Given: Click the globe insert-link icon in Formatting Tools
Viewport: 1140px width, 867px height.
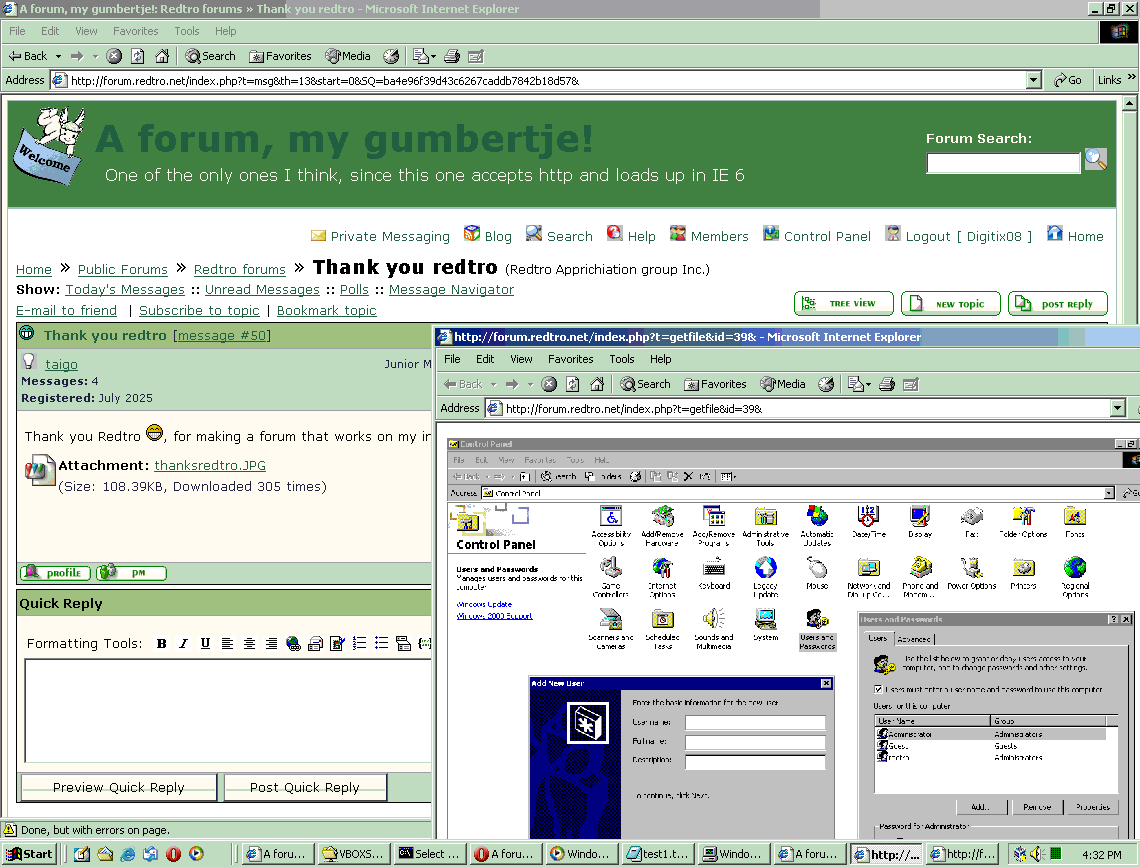Looking at the screenshot, I should tap(293, 644).
